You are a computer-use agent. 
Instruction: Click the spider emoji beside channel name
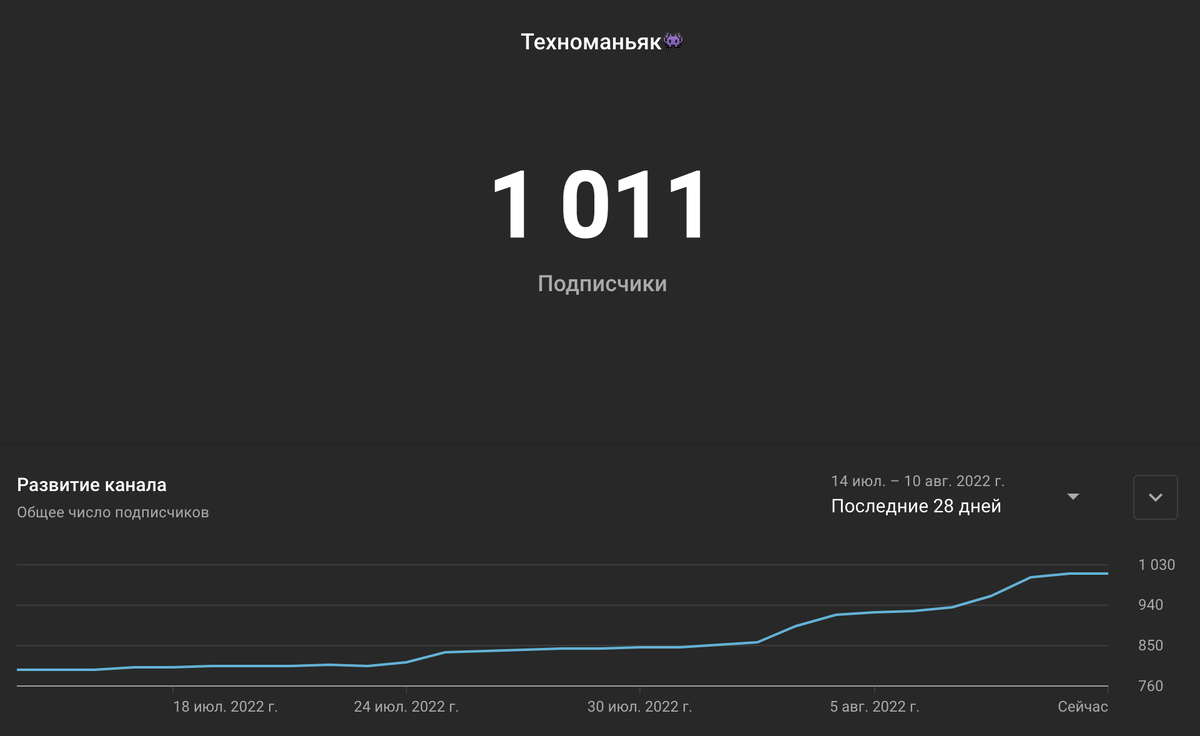(671, 40)
